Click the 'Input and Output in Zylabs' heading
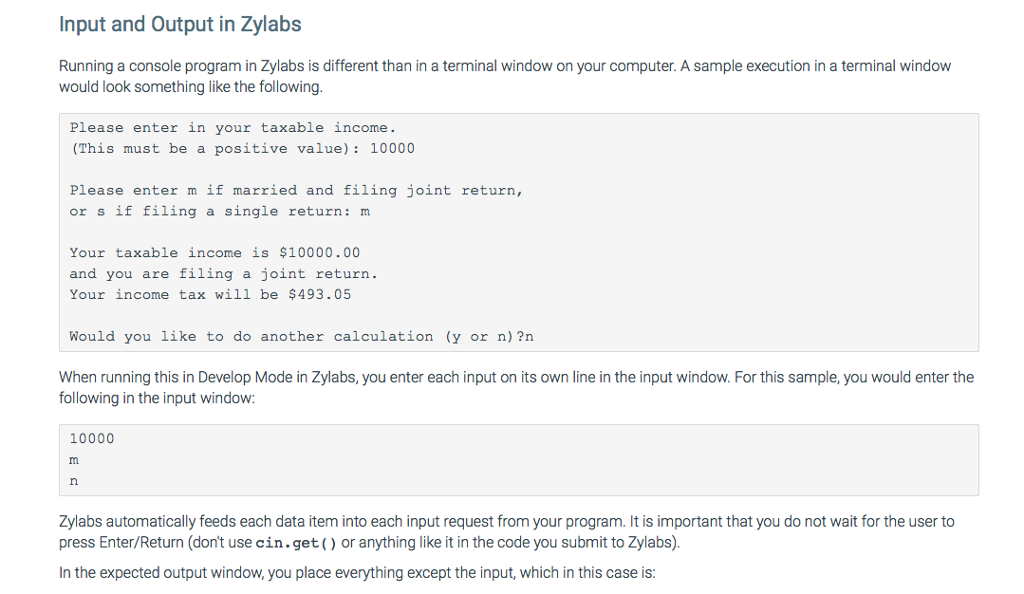 tap(180, 25)
